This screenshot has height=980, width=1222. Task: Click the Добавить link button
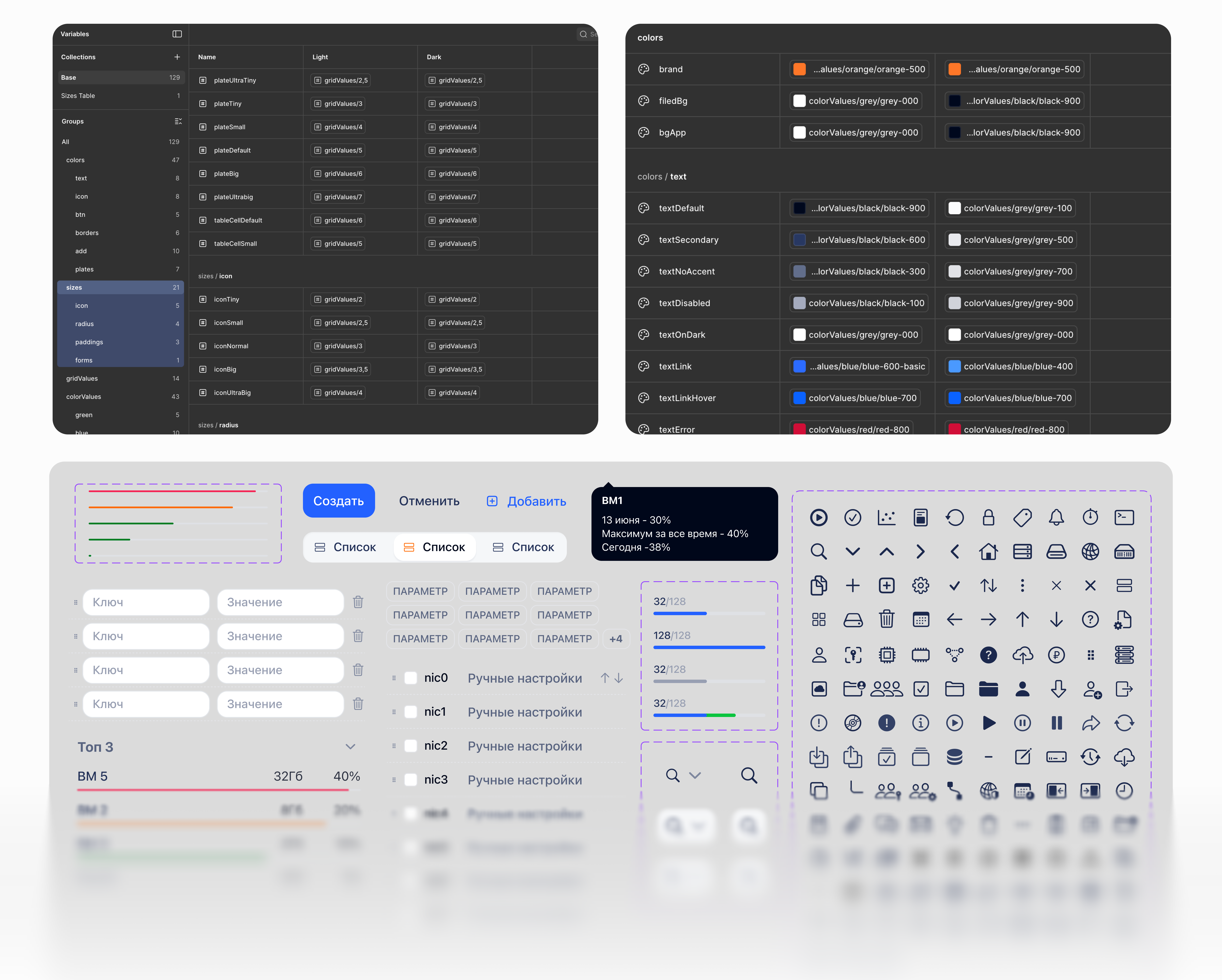pos(527,501)
